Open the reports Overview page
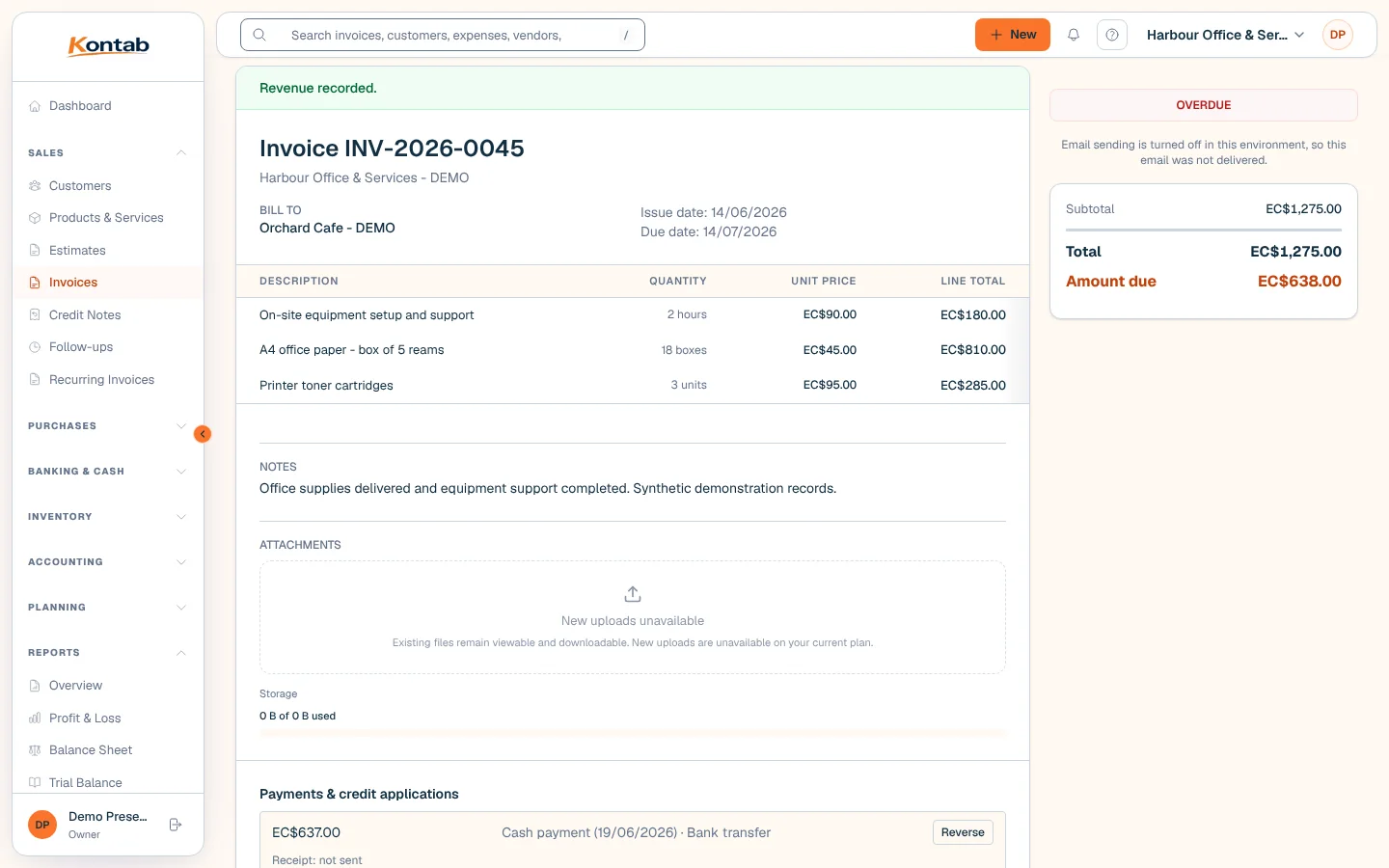 click(107, 686)
